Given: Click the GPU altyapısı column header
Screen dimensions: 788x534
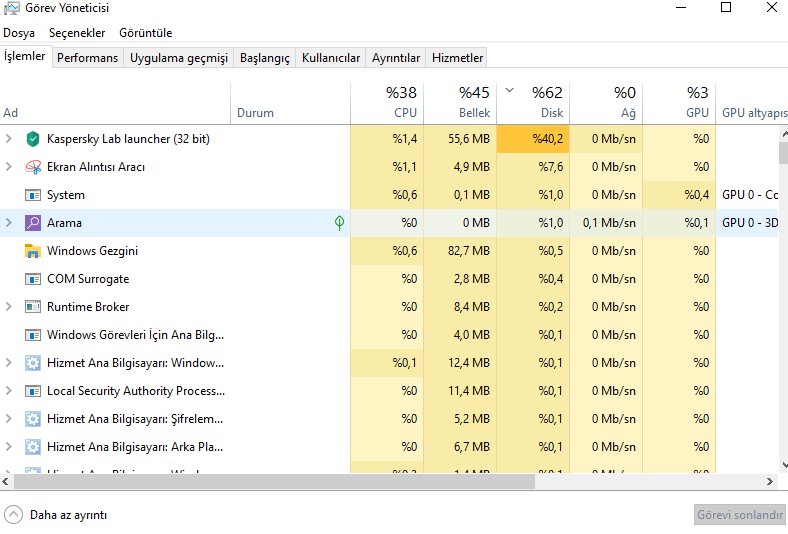Looking at the screenshot, I should tap(752, 103).
